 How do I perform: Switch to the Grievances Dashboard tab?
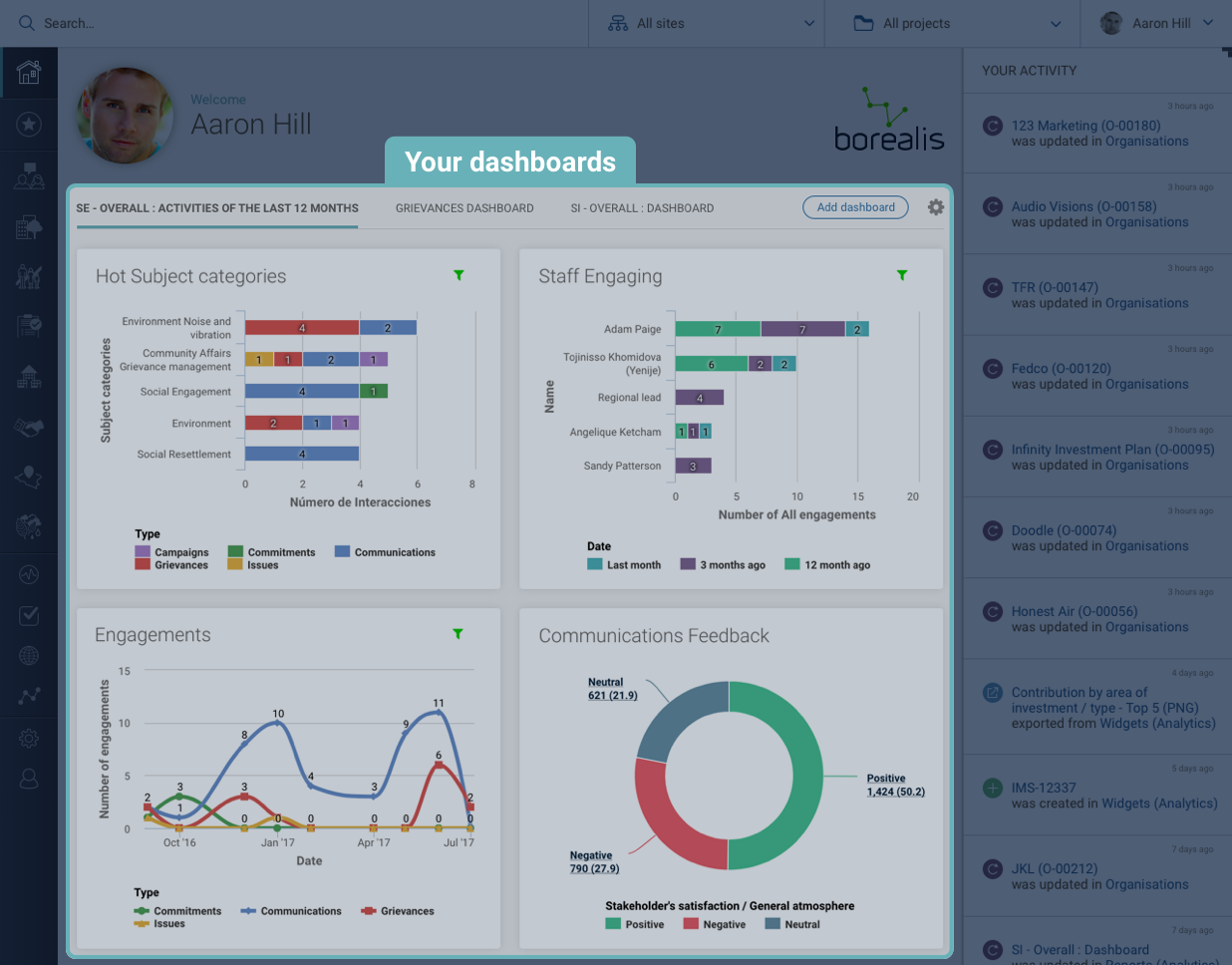(x=464, y=208)
